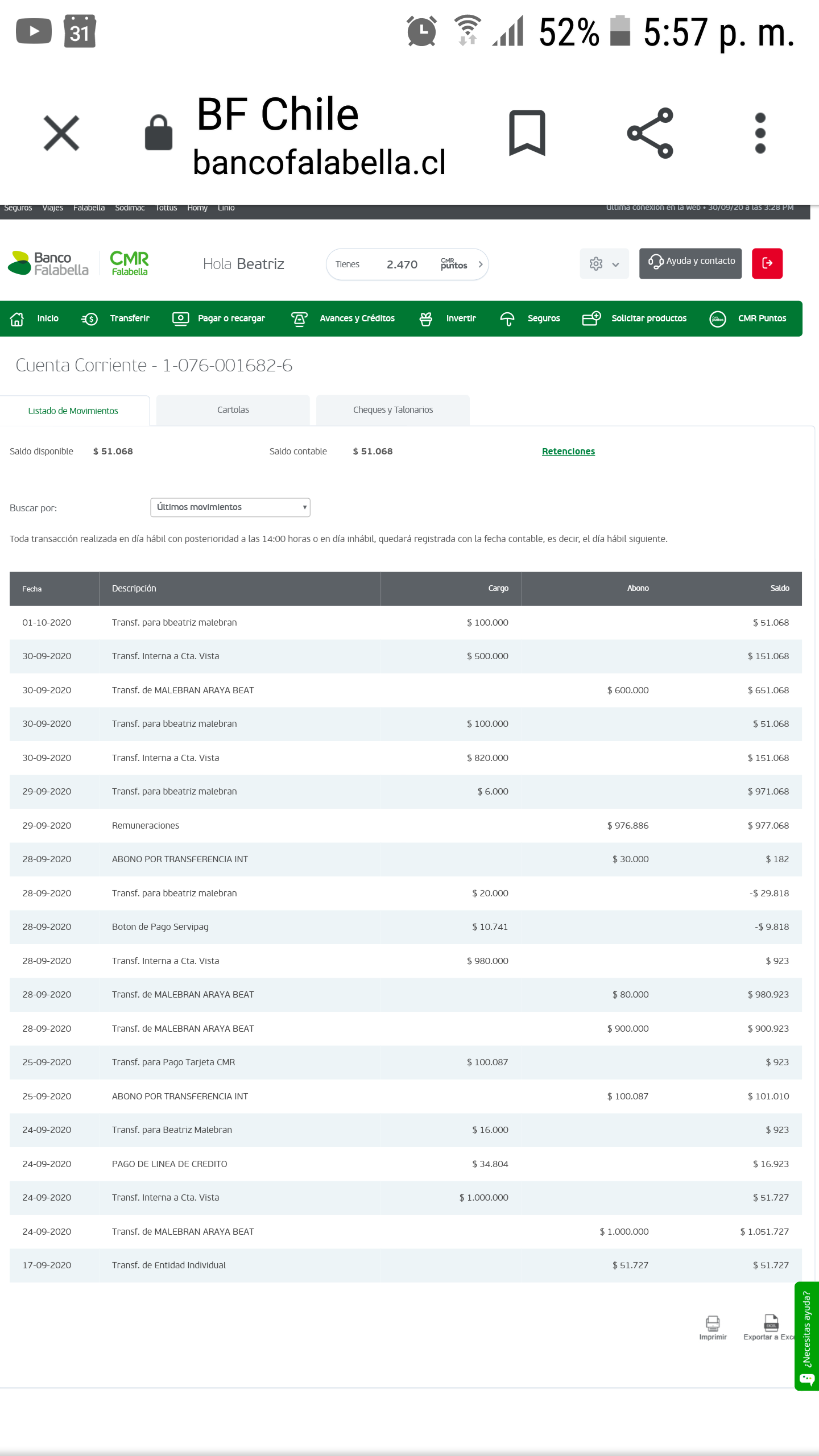Viewport: 819px width, 1456px height.
Task: Click the Exportar a Excel icon
Action: tap(771, 1326)
